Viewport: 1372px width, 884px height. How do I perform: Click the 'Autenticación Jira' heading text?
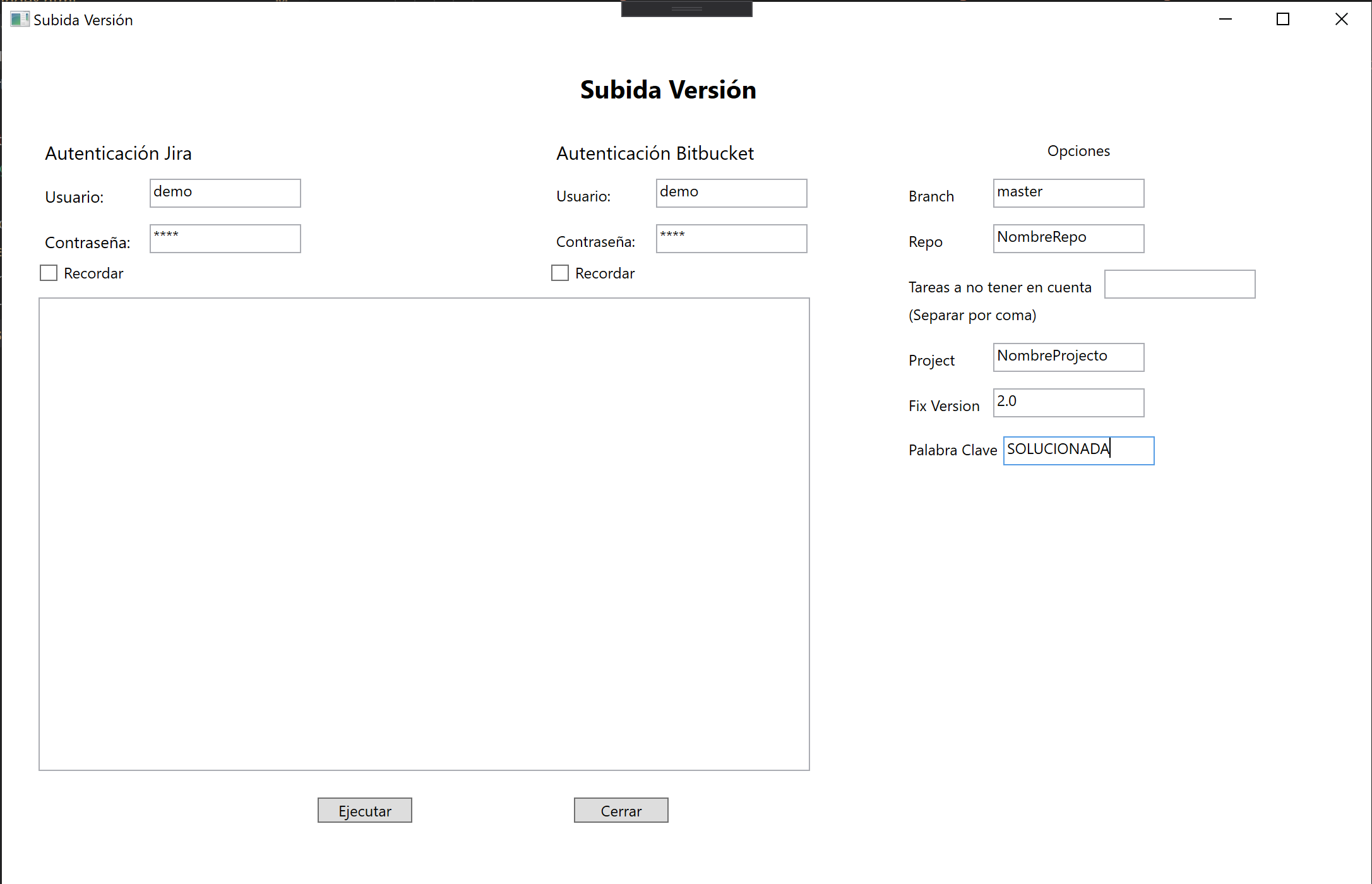pyautogui.click(x=118, y=153)
